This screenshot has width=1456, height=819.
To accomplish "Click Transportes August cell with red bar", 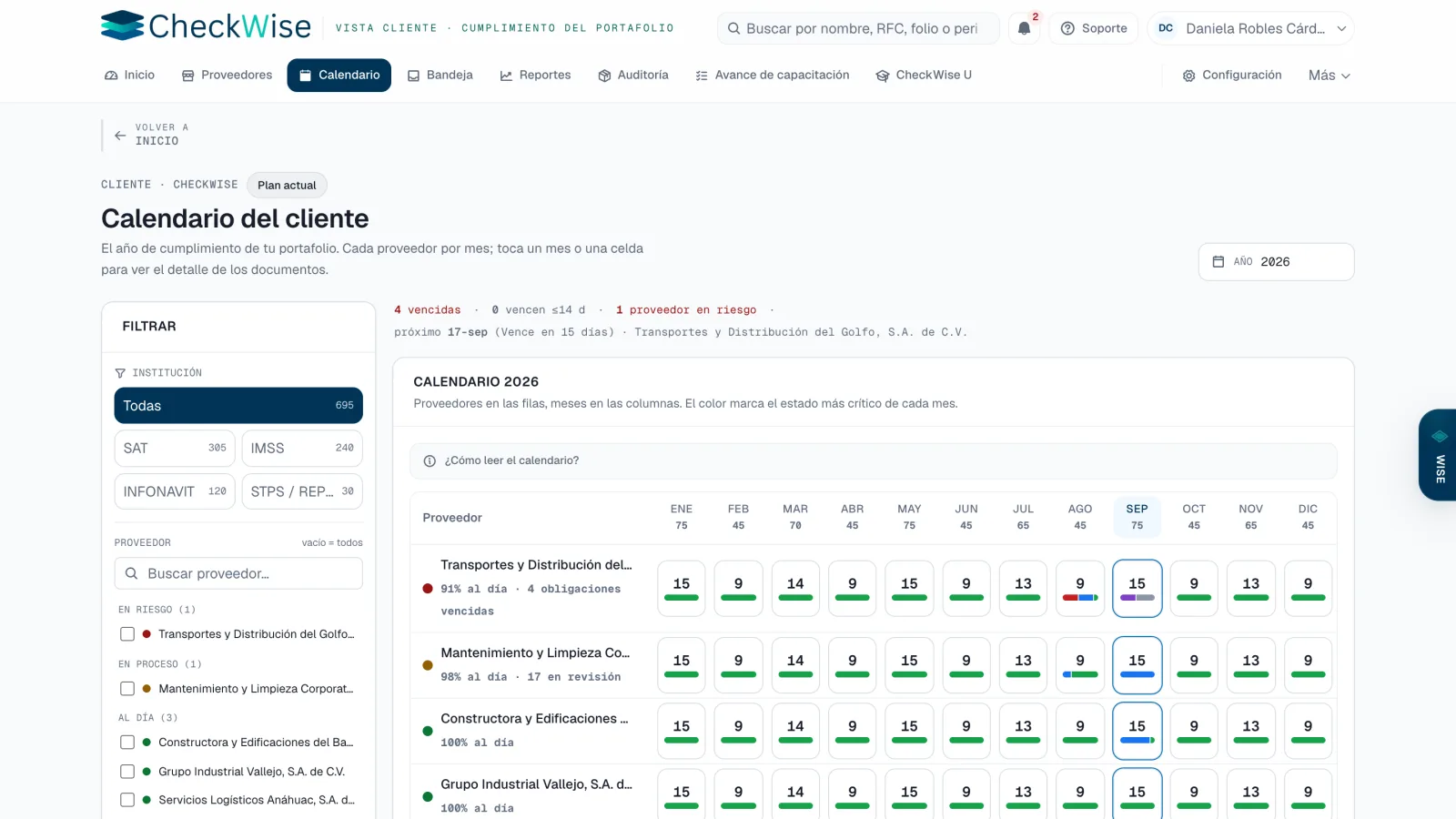I will click(x=1080, y=588).
